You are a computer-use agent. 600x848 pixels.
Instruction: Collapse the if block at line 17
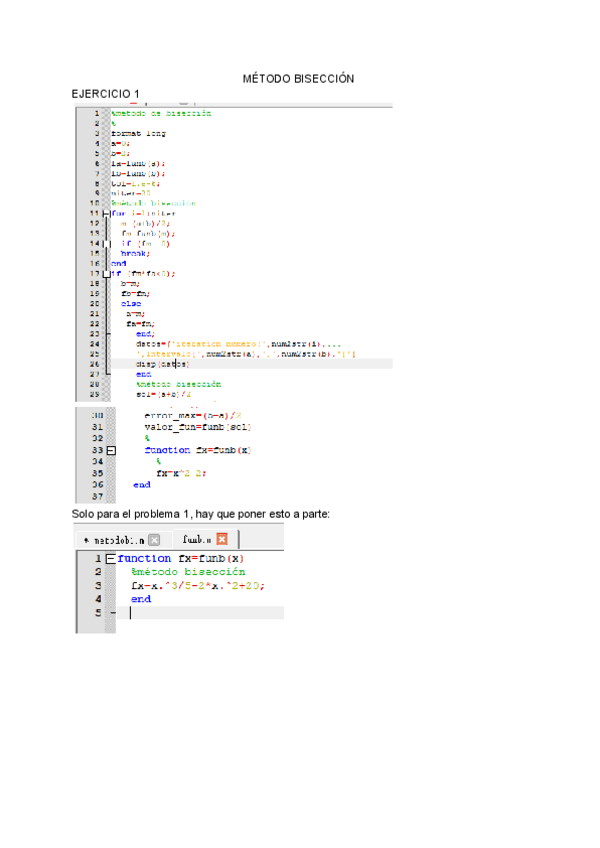coord(107,273)
